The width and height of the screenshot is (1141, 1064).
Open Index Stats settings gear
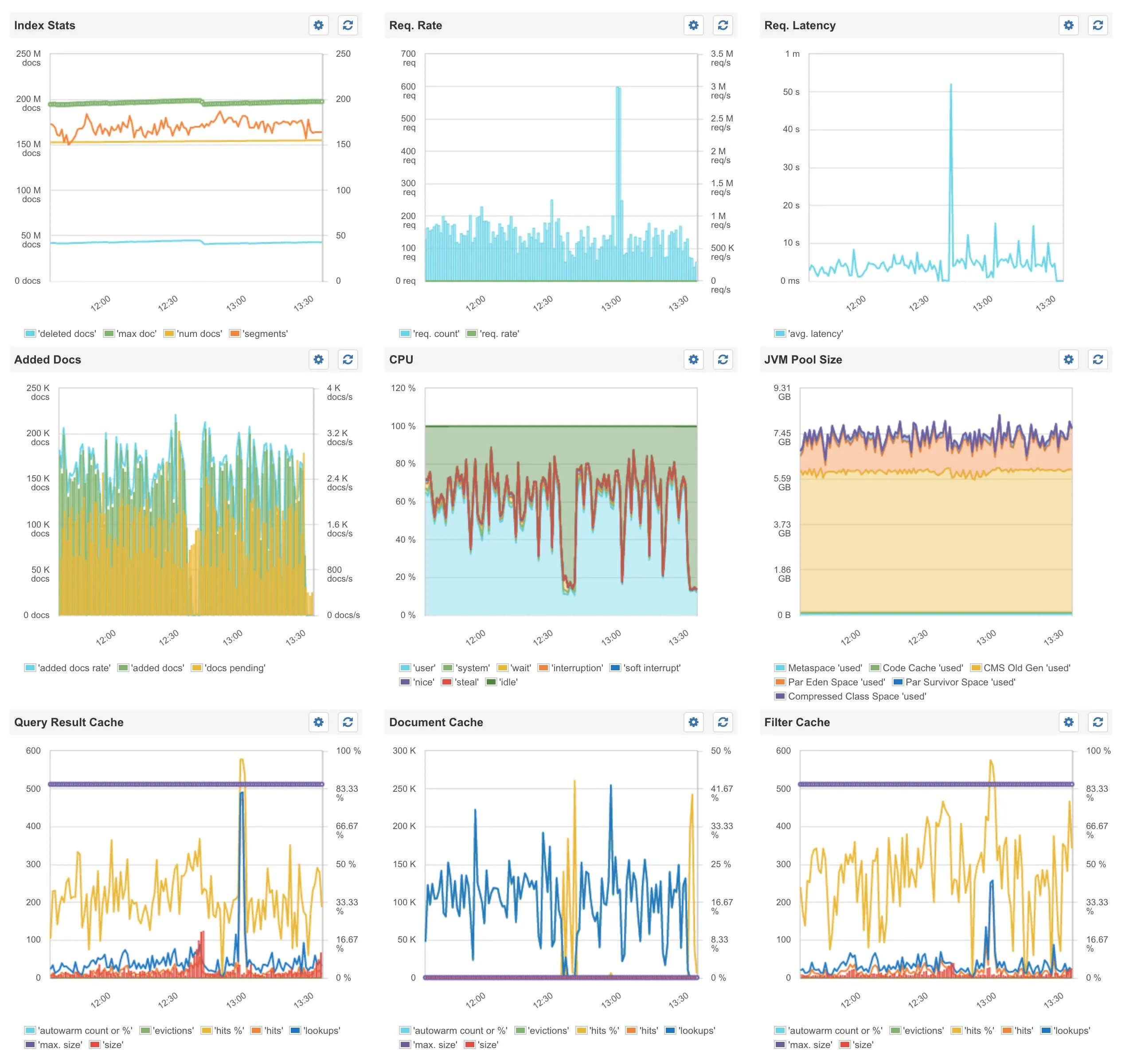click(319, 25)
